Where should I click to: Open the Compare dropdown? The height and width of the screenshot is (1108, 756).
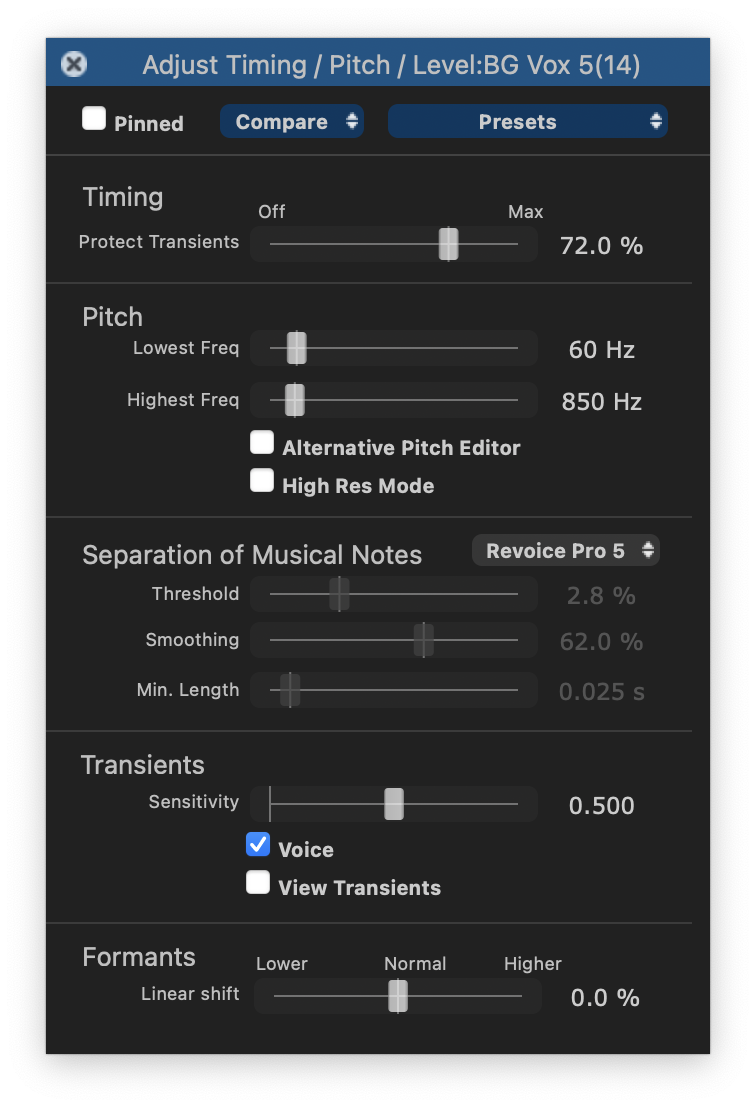tap(291, 122)
